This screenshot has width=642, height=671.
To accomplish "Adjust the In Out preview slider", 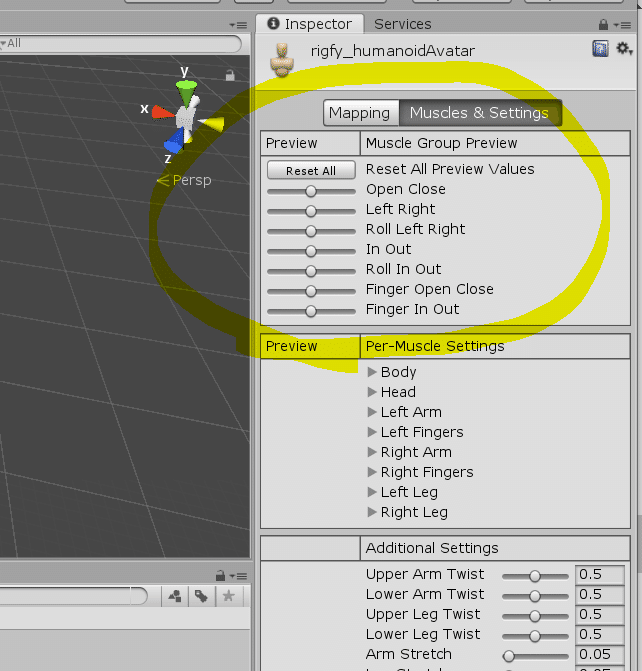I will coord(311,251).
